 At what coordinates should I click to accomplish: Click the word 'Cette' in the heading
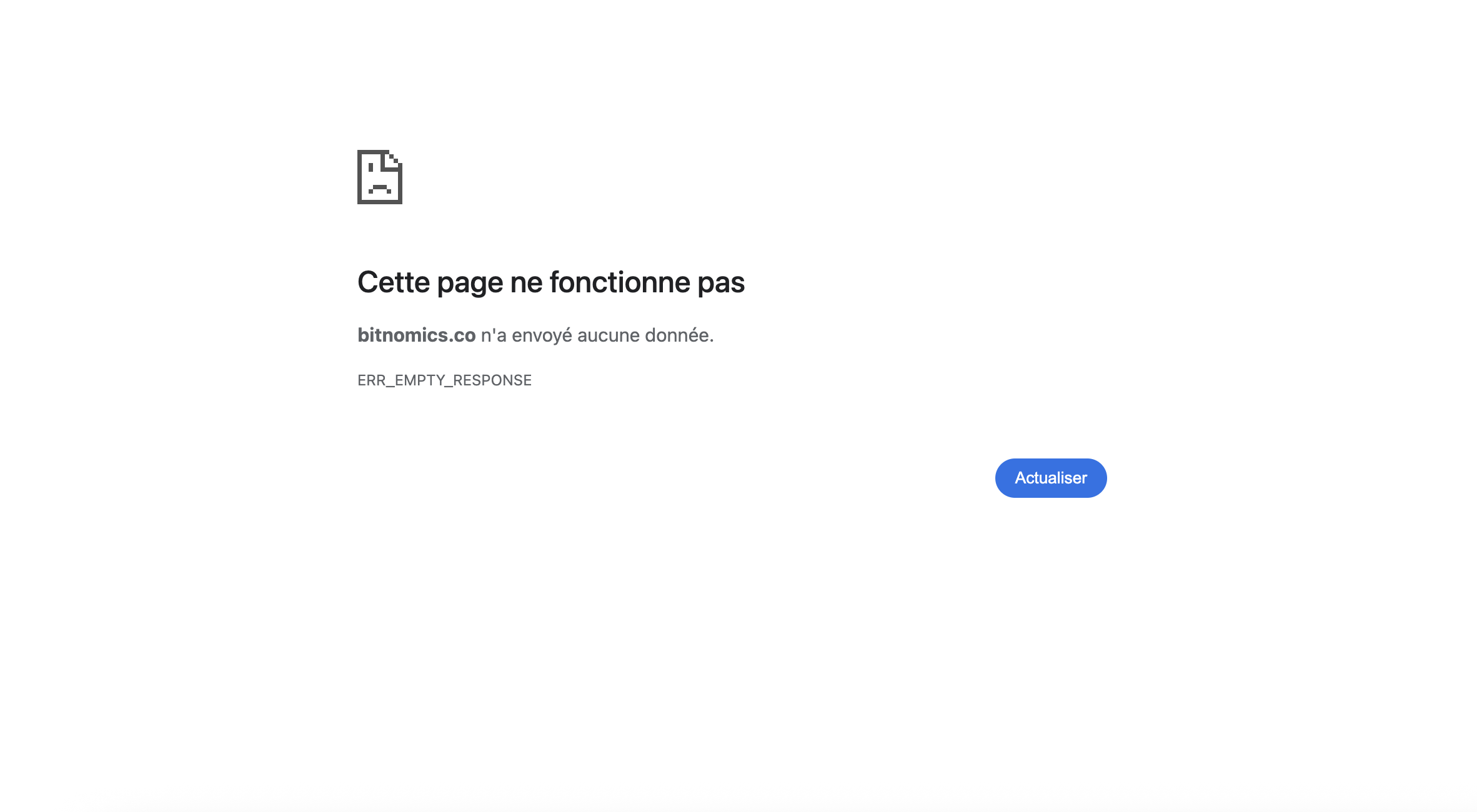[x=394, y=282]
